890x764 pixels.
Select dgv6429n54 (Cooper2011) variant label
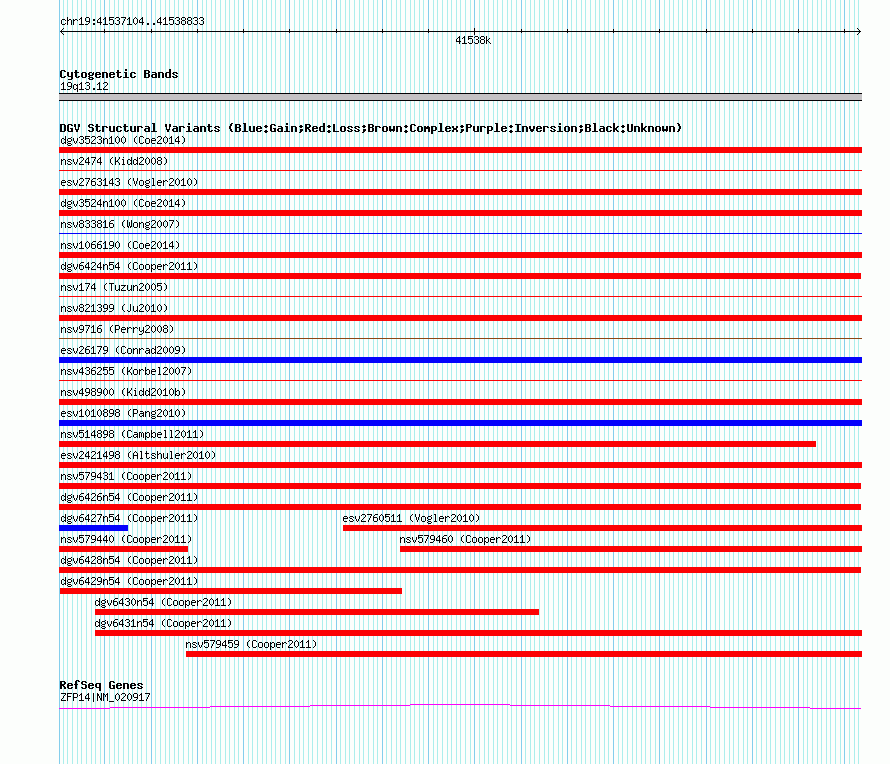129,581
